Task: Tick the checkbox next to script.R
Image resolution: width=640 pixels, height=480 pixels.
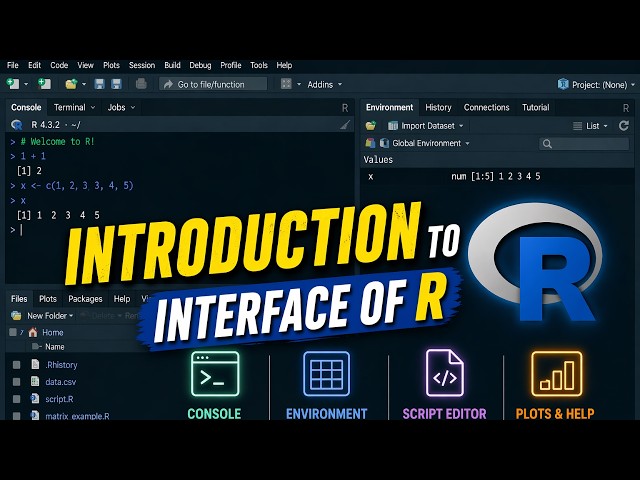Action: (x=16, y=399)
